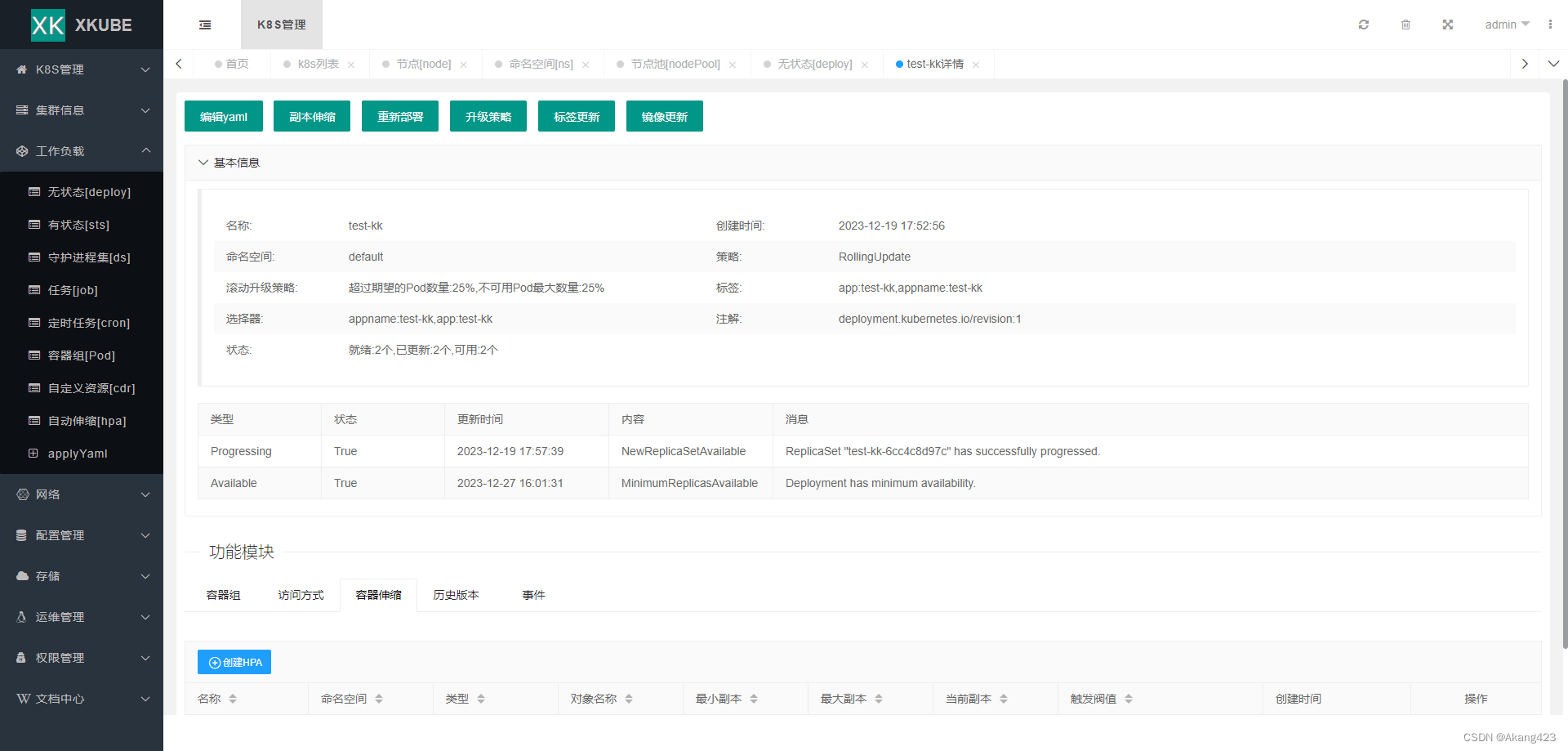Switch to the 容器组 function tab
This screenshot has height=751, width=1568.
point(223,595)
